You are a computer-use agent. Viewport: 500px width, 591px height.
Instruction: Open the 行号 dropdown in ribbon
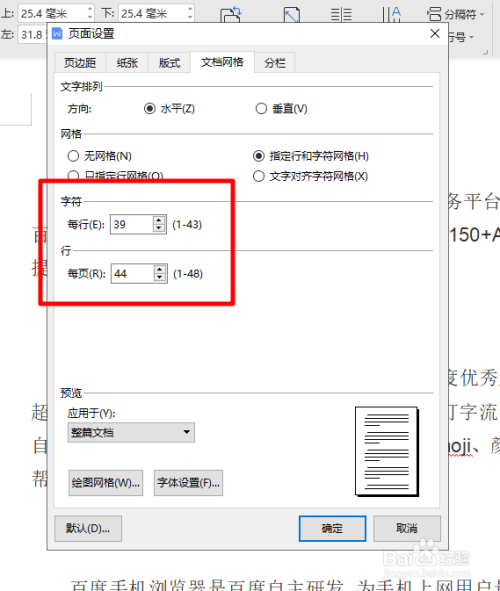(x=461, y=37)
